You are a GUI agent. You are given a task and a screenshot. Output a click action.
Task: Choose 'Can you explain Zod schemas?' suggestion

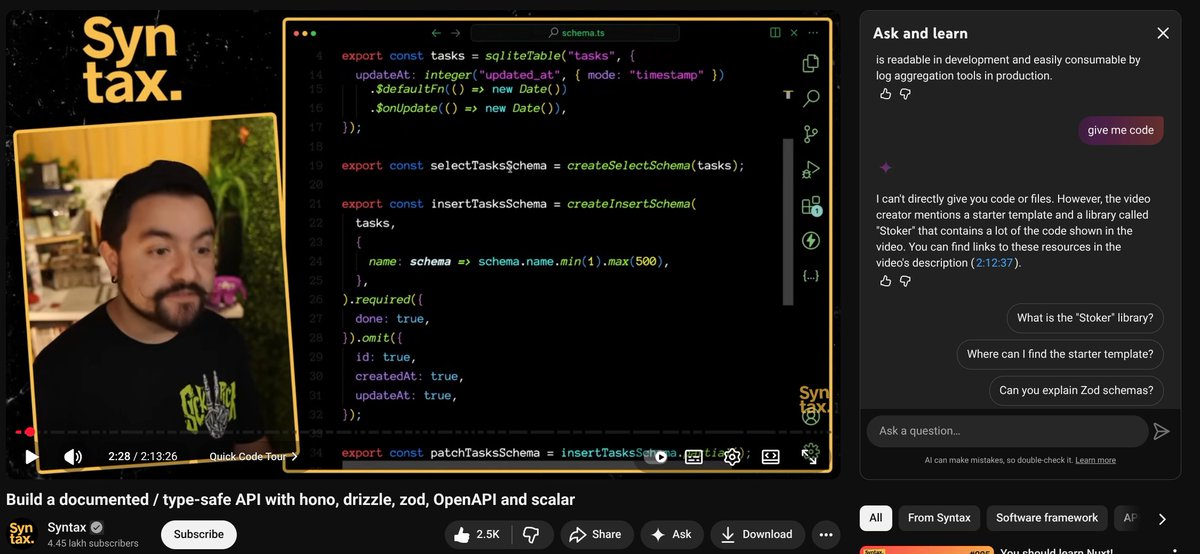click(1076, 390)
